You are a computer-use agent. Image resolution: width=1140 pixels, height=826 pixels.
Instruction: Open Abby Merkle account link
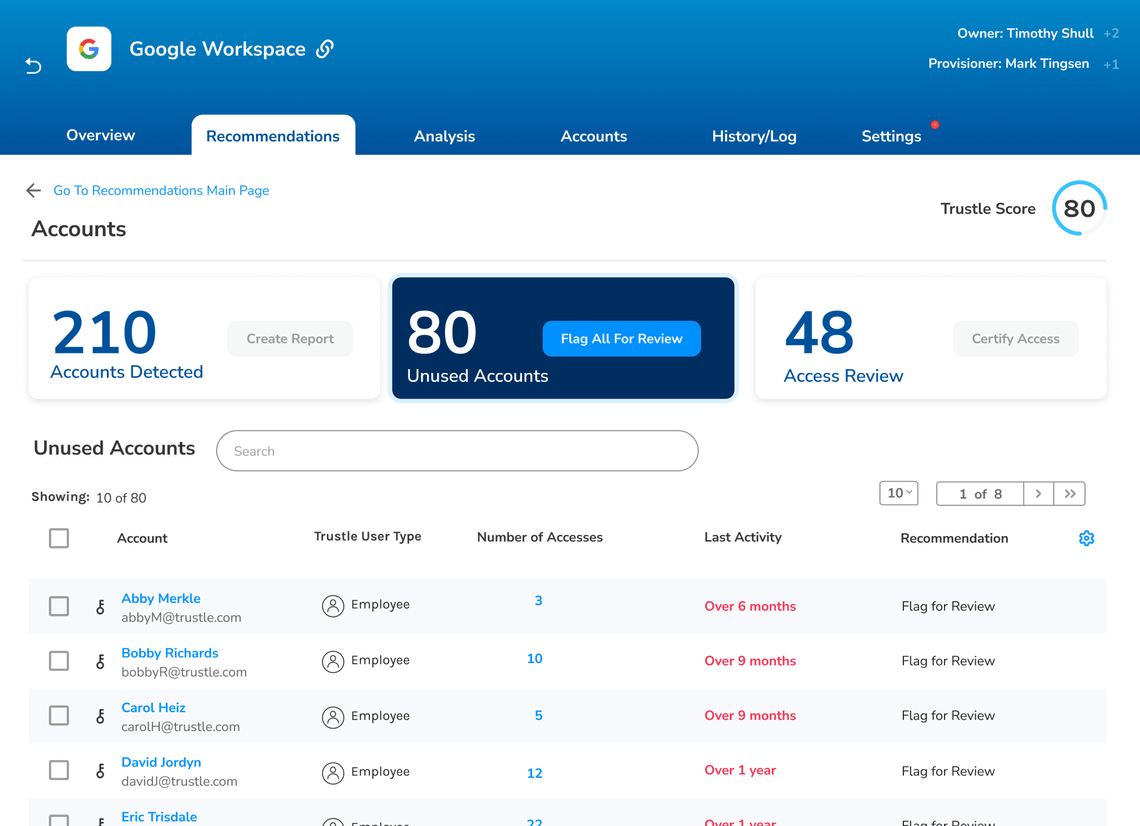[x=161, y=598]
